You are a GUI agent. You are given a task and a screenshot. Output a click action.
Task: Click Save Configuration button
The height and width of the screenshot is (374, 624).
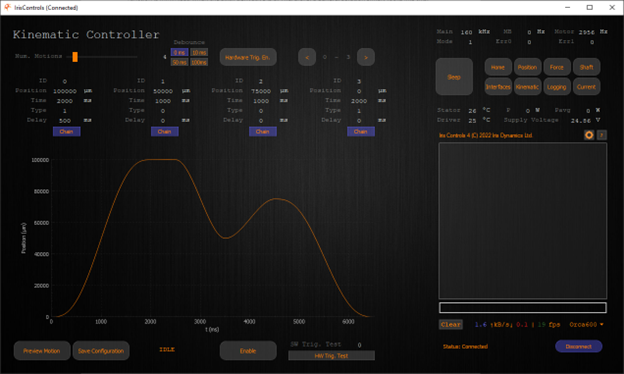click(x=101, y=351)
